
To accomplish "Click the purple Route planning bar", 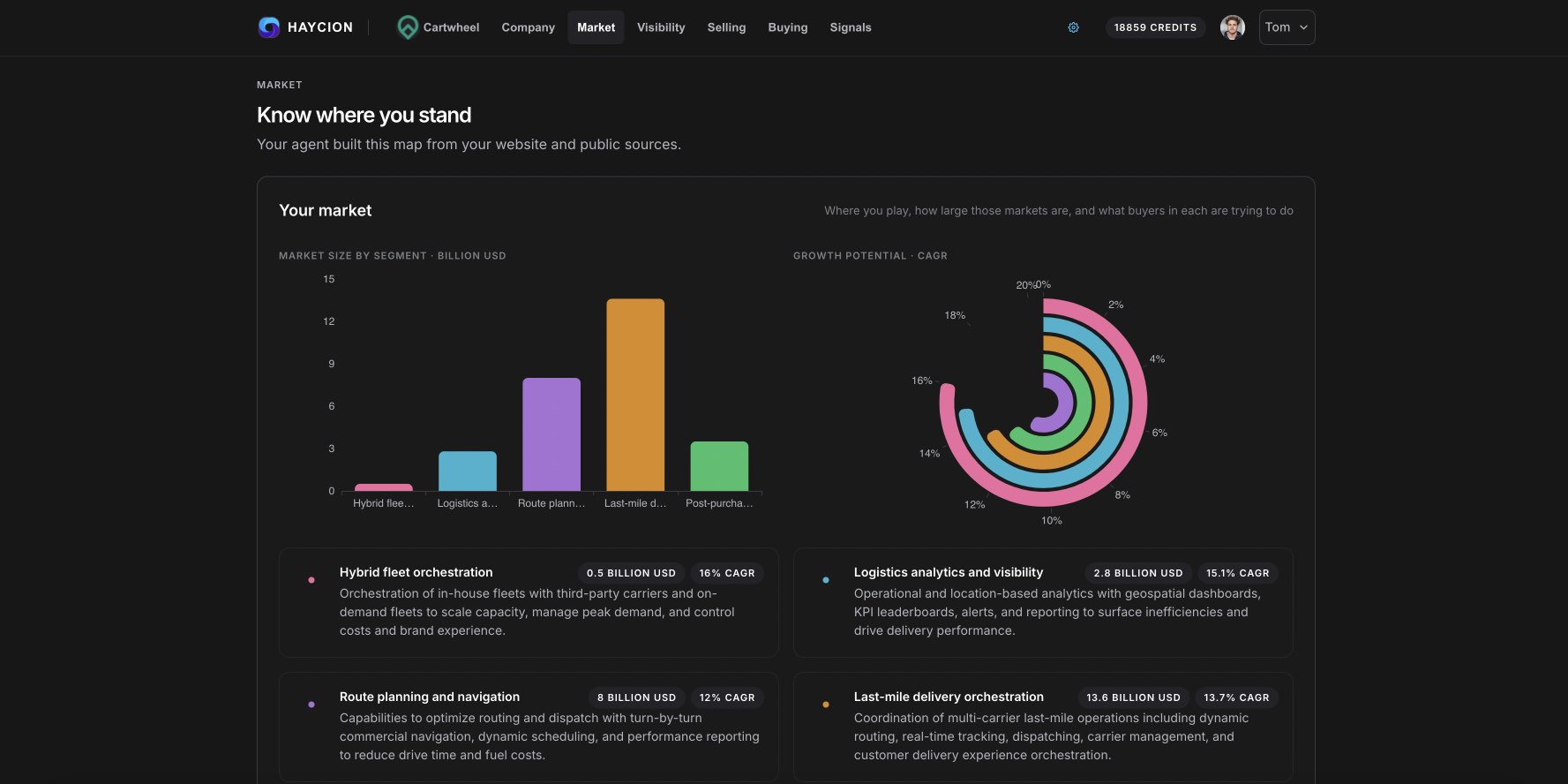I will click(x=551, y=434).
